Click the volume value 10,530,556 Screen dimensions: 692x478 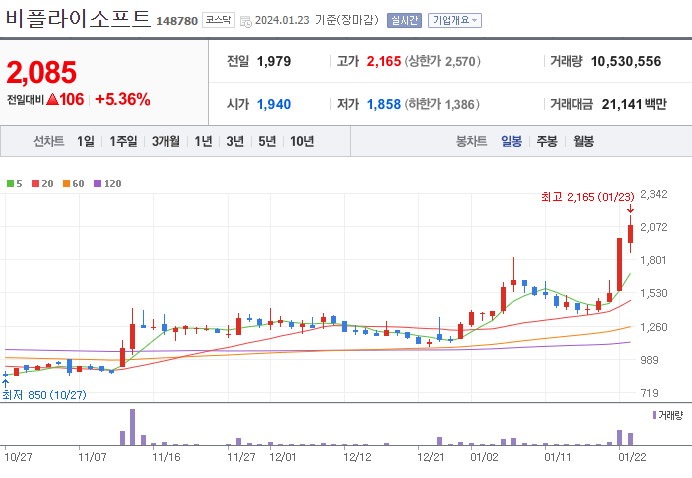626,61
